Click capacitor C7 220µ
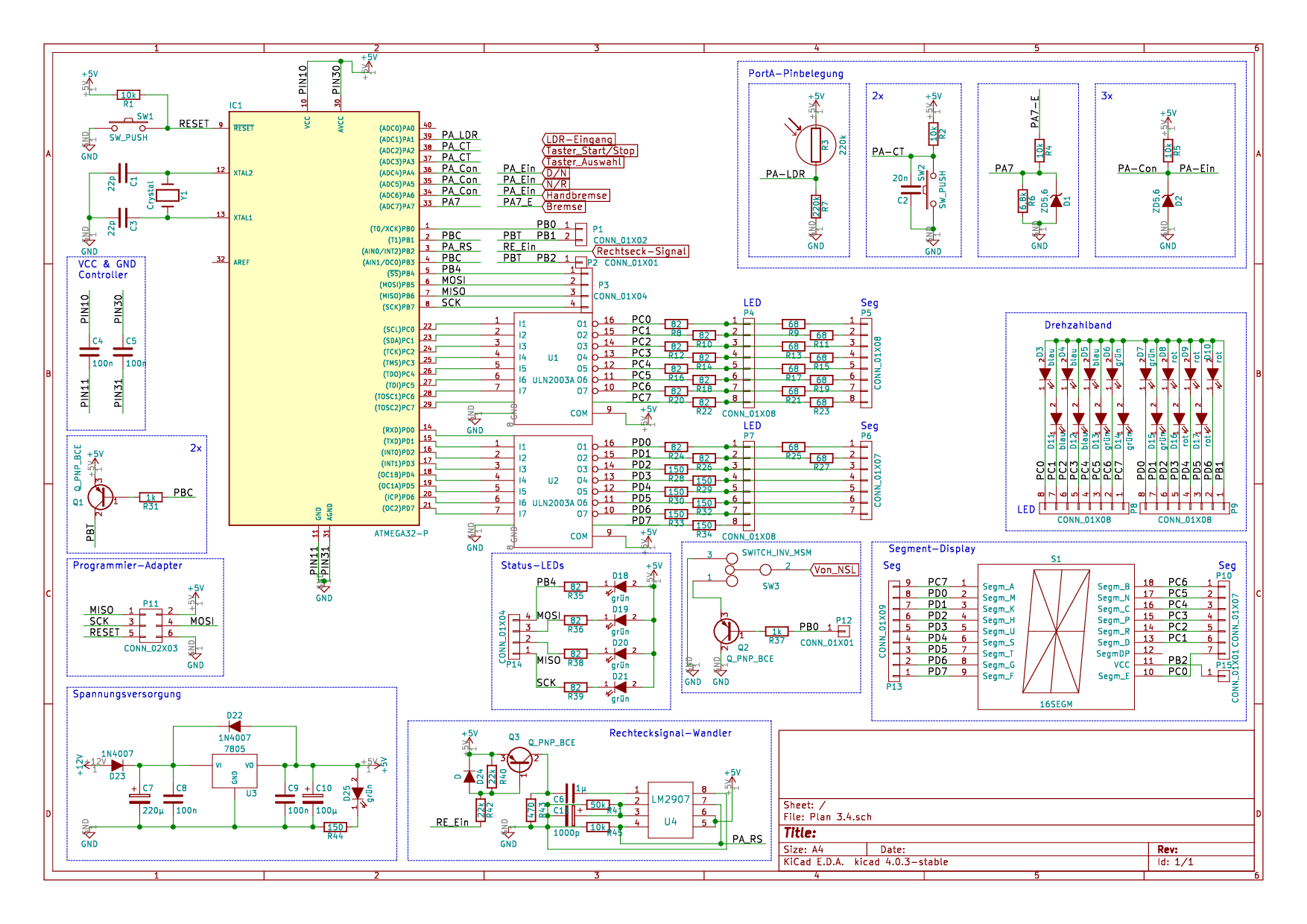This screenshot has height=924, width=1307. click(x=139, y=798)
